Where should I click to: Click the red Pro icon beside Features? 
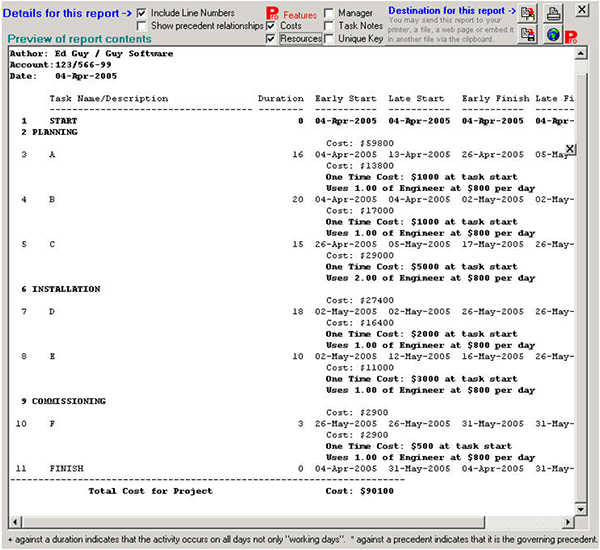(272, 13)
